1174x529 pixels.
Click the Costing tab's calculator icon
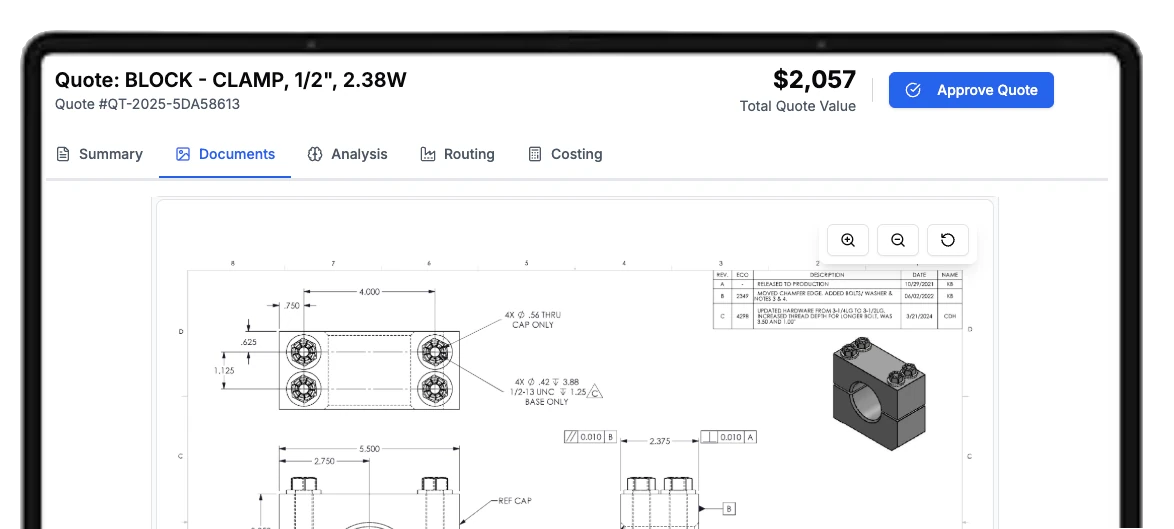535,154
